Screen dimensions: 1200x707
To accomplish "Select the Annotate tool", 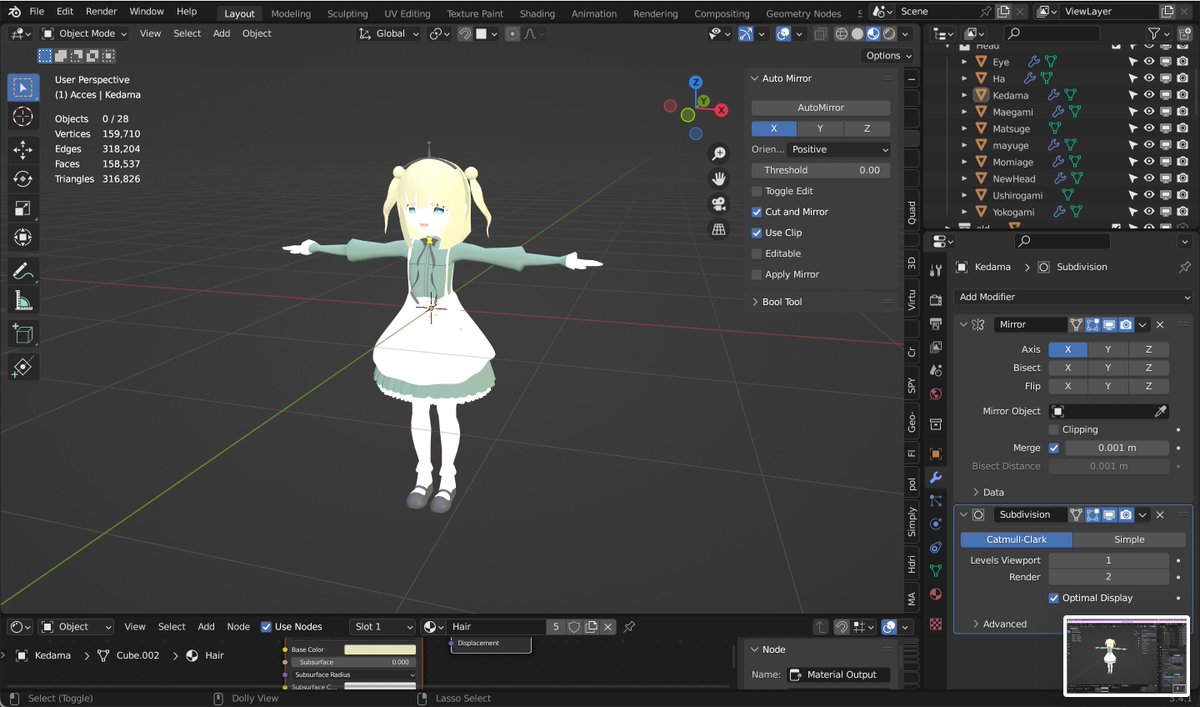I will point(23,271).
